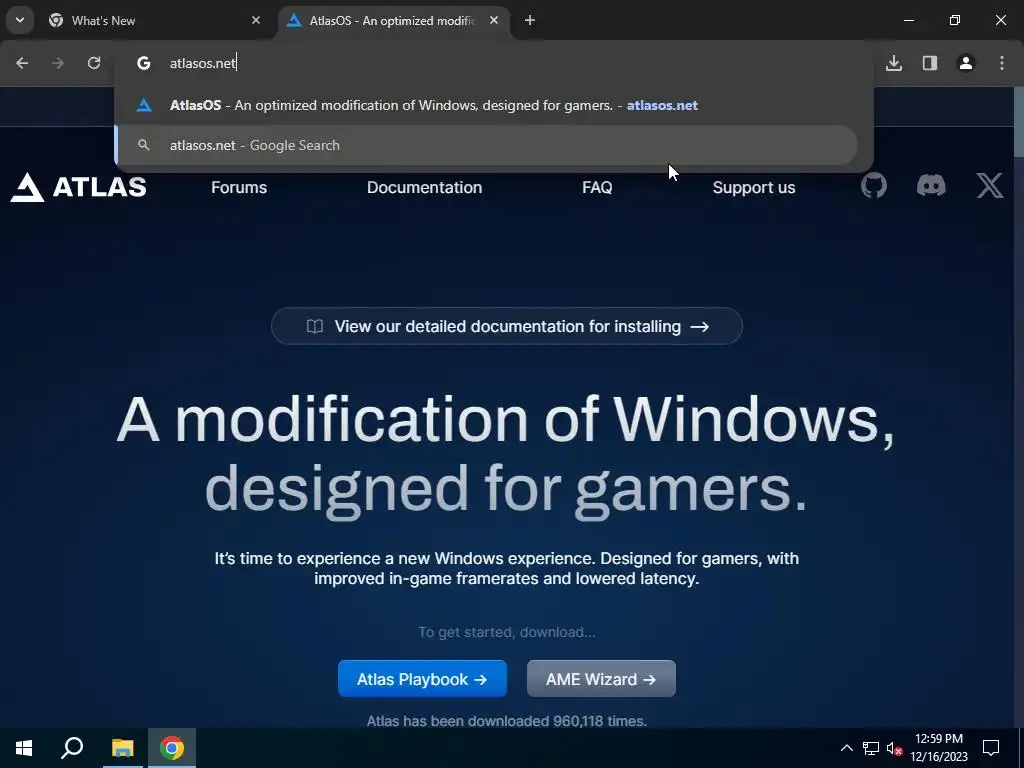The height and width of the screenshot is (768, 1024).
Task: Visit the Atlas GitHub page
Action: (874, 186)
